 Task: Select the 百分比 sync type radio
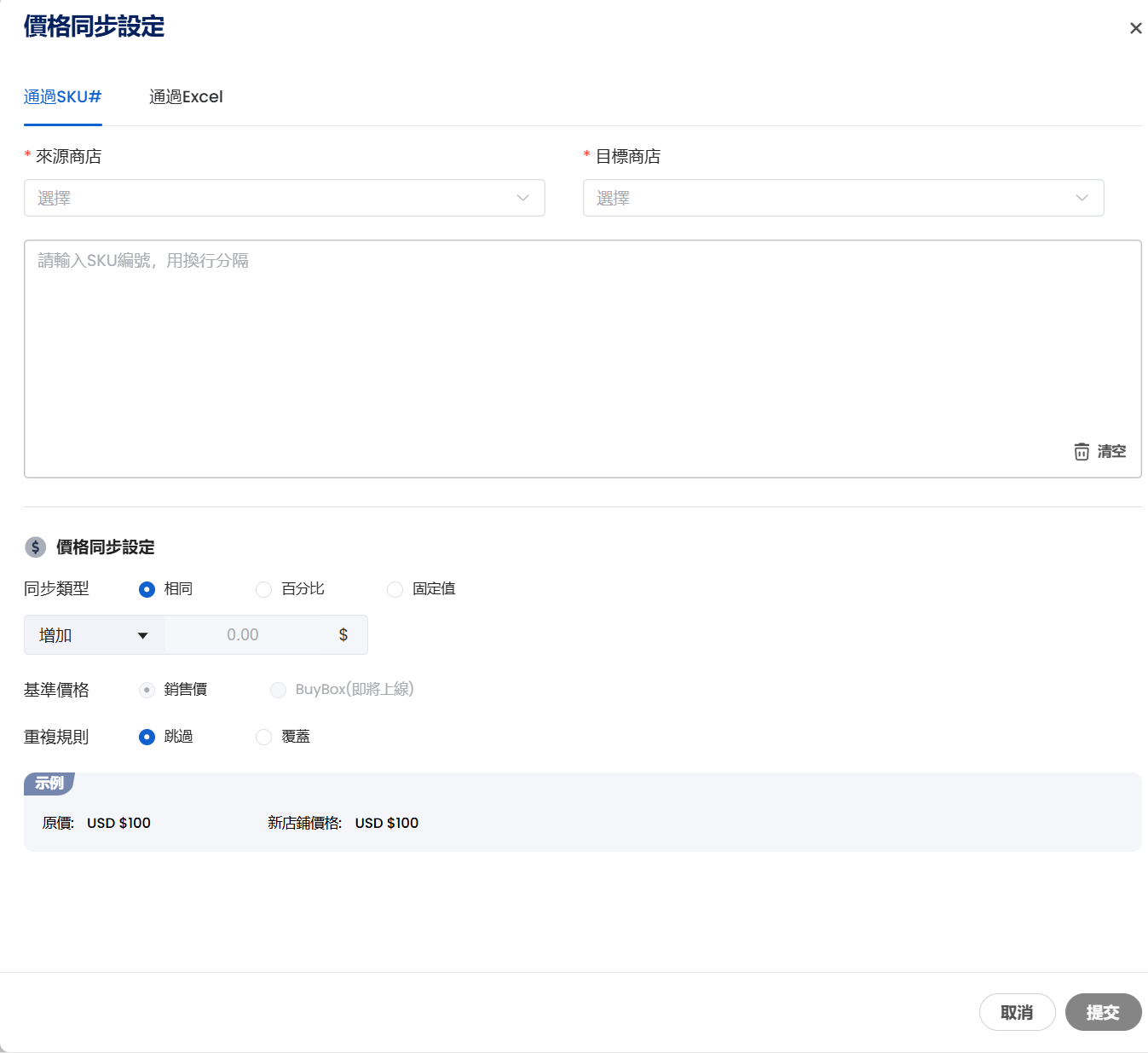click(264, 589)
